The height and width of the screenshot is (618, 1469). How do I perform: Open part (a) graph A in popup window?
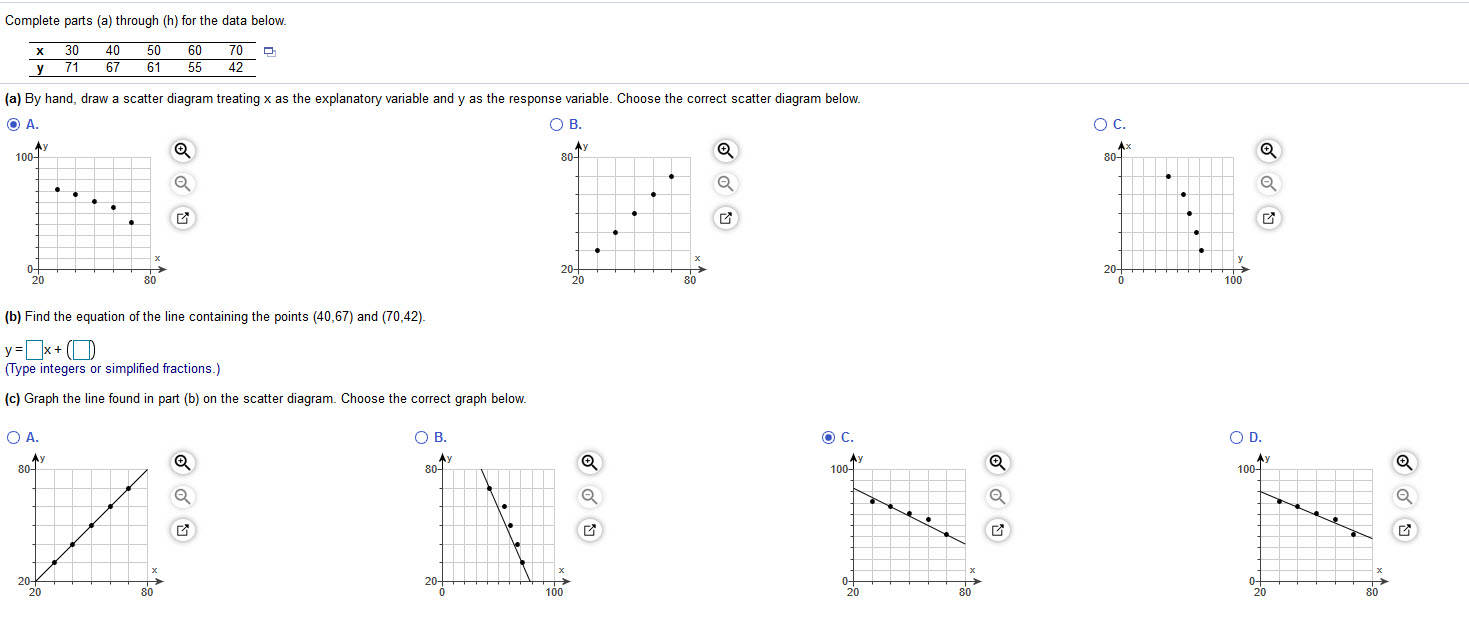click(181, 217)
